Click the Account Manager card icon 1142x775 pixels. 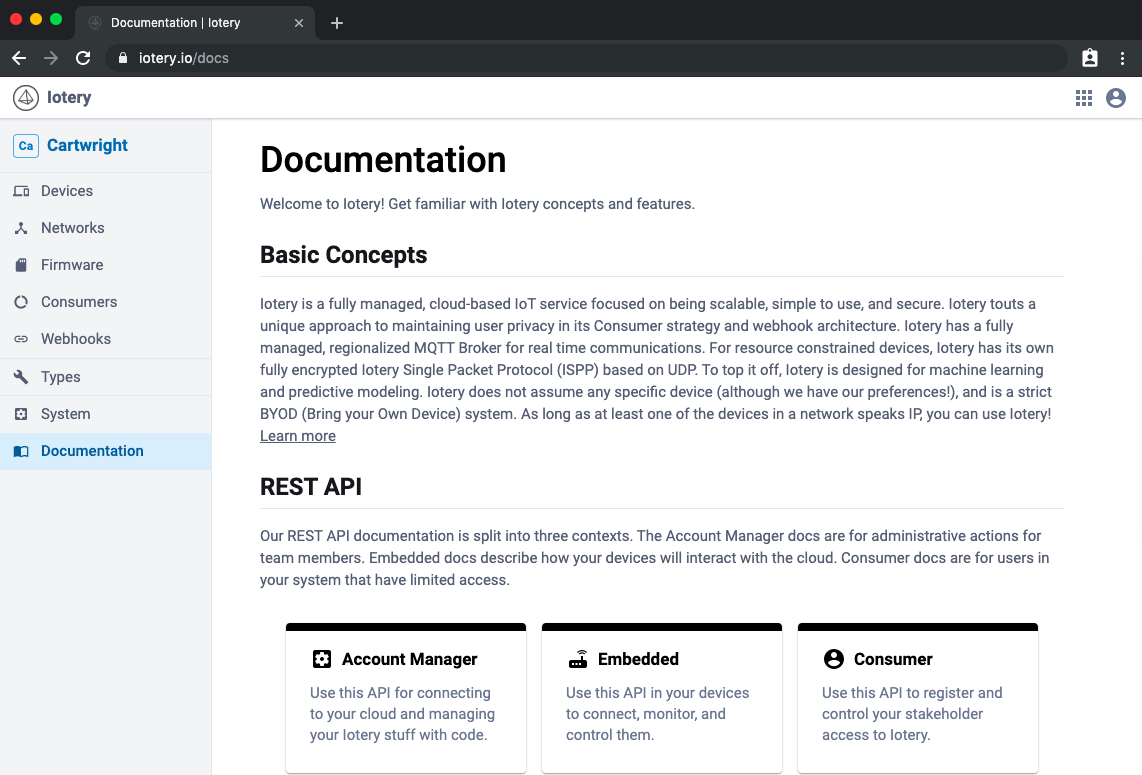(x=322, y=659)
